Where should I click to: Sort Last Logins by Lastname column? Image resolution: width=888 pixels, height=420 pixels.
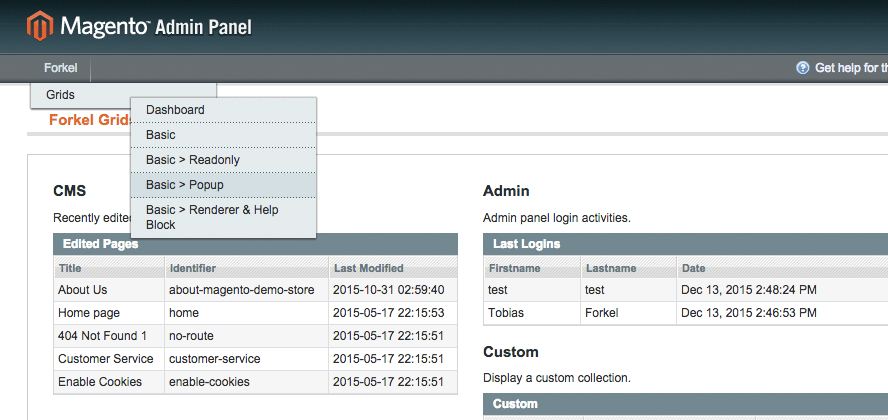pyautogui.click(x=629, y=268)
